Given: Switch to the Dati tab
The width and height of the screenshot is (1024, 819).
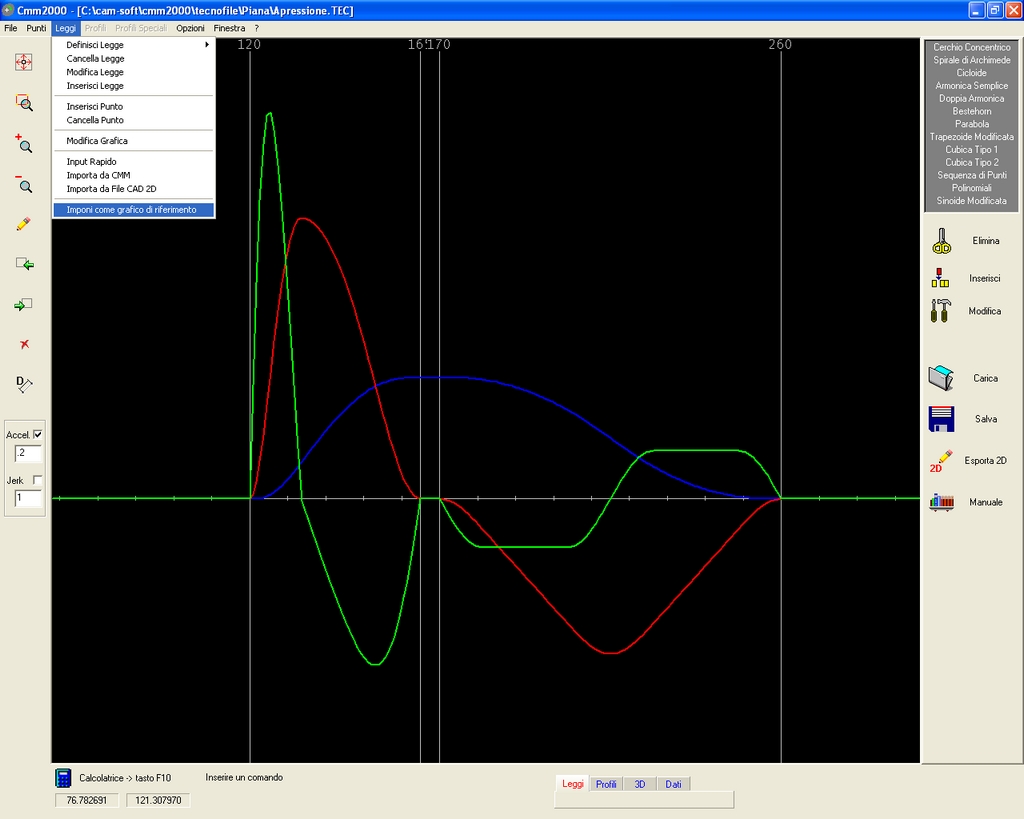Looking at the screenshot, I should [673, 784].
